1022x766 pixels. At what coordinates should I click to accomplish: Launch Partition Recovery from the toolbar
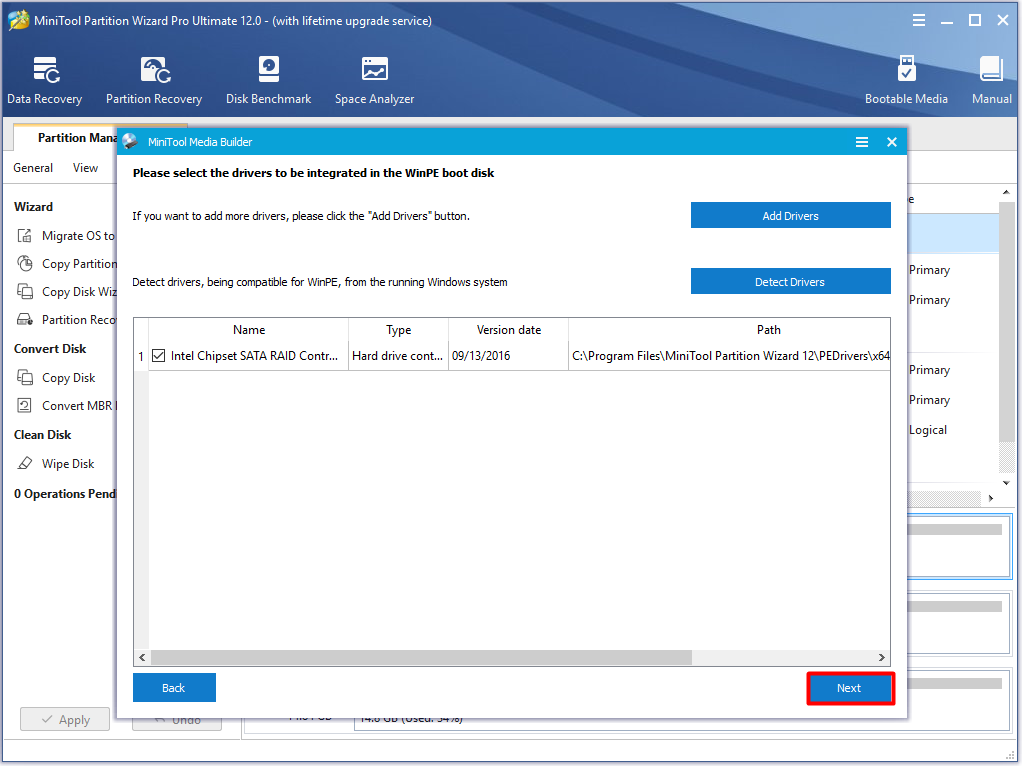pos(154,81)
